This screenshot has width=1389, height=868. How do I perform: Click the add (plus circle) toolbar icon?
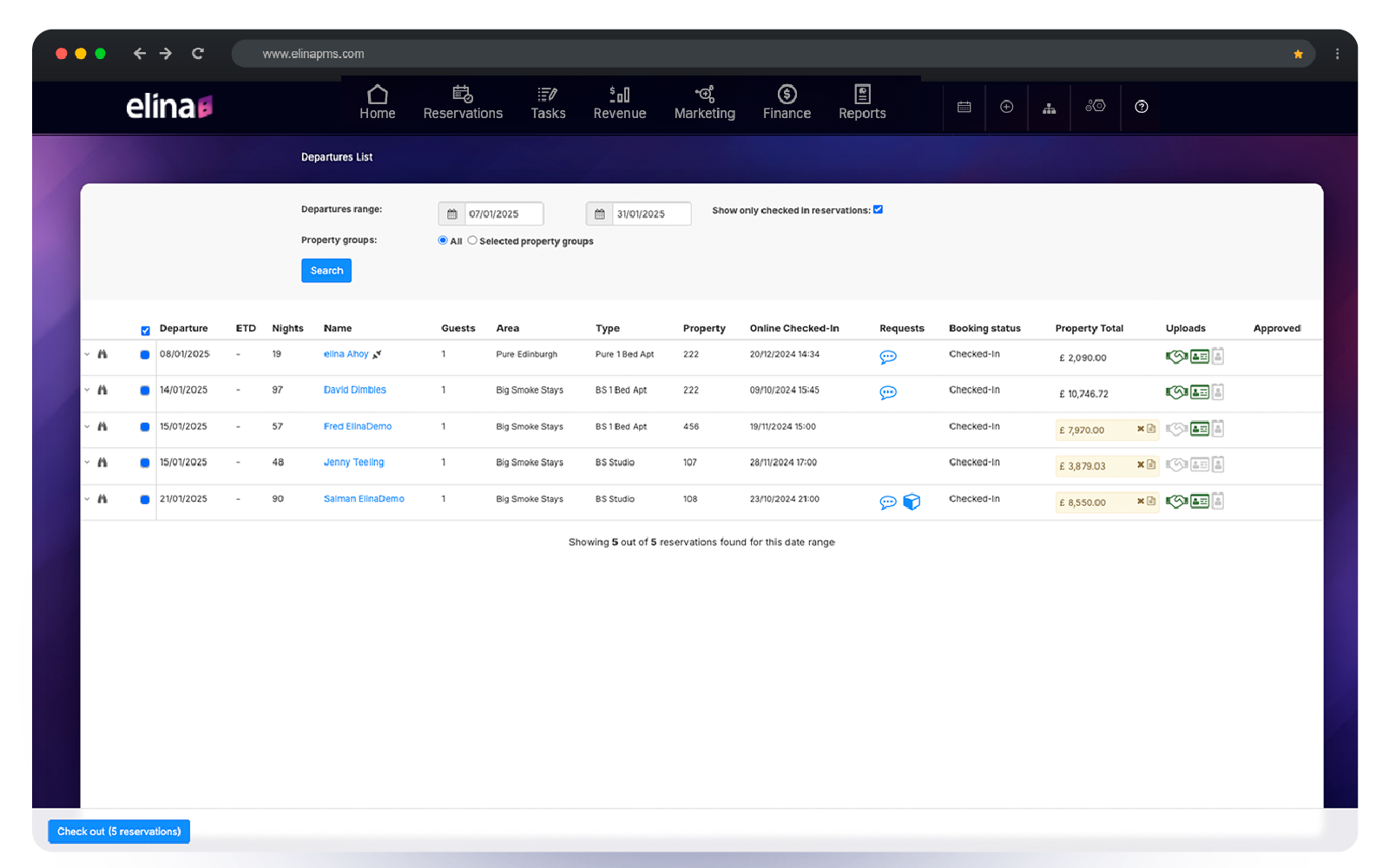[x=1006, y=107]
